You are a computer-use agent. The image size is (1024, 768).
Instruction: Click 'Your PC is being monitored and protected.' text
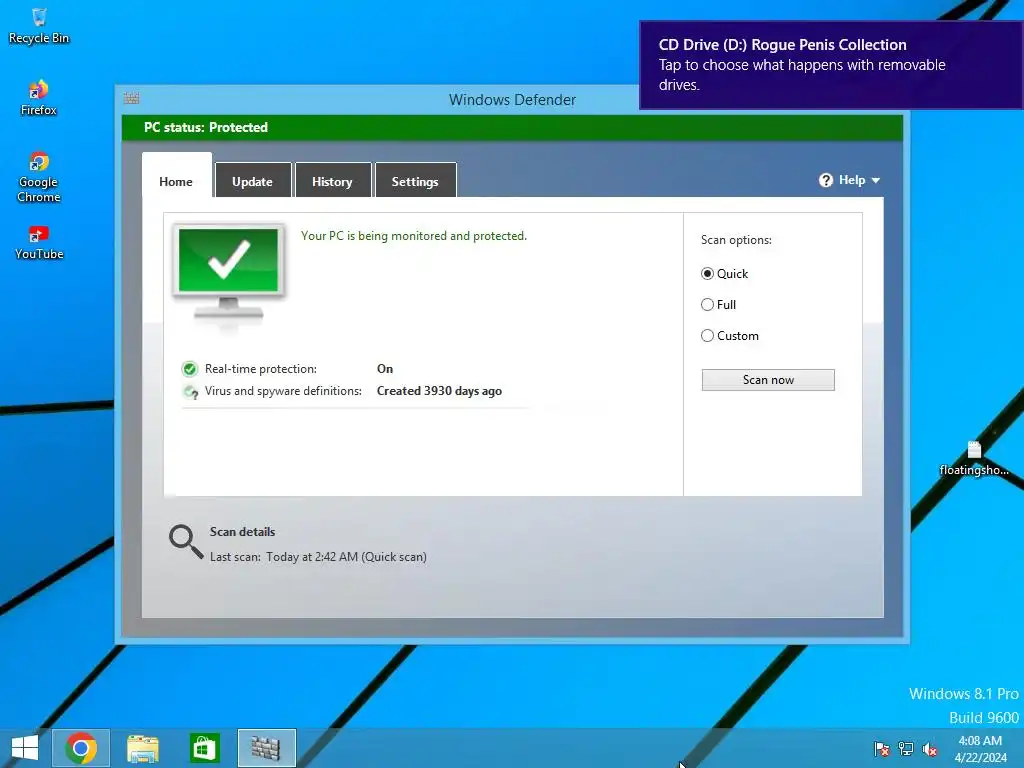(413, 236)
